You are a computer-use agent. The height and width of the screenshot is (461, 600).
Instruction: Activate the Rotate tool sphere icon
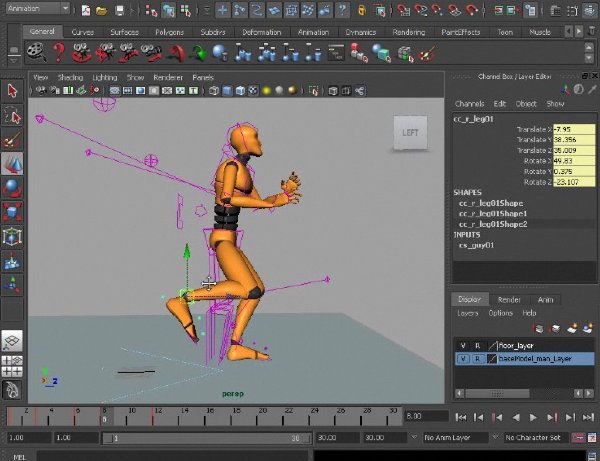12,188
